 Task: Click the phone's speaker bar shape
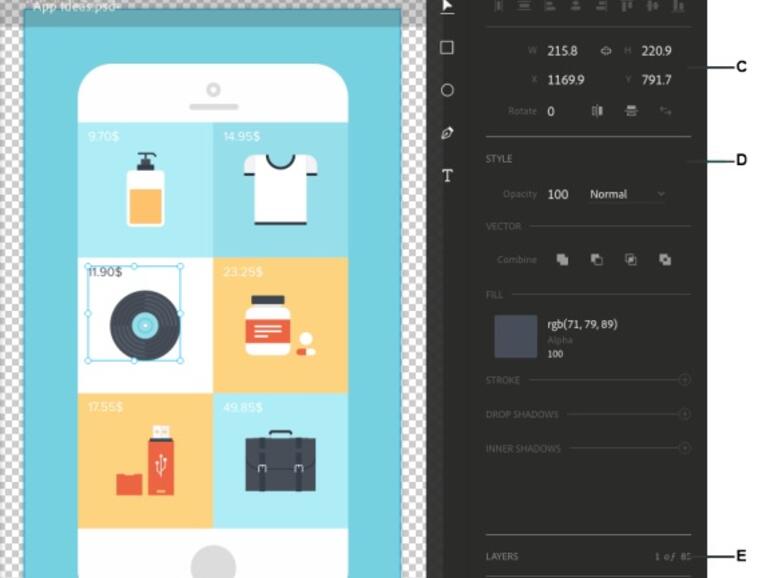click(x=214, y=107)
